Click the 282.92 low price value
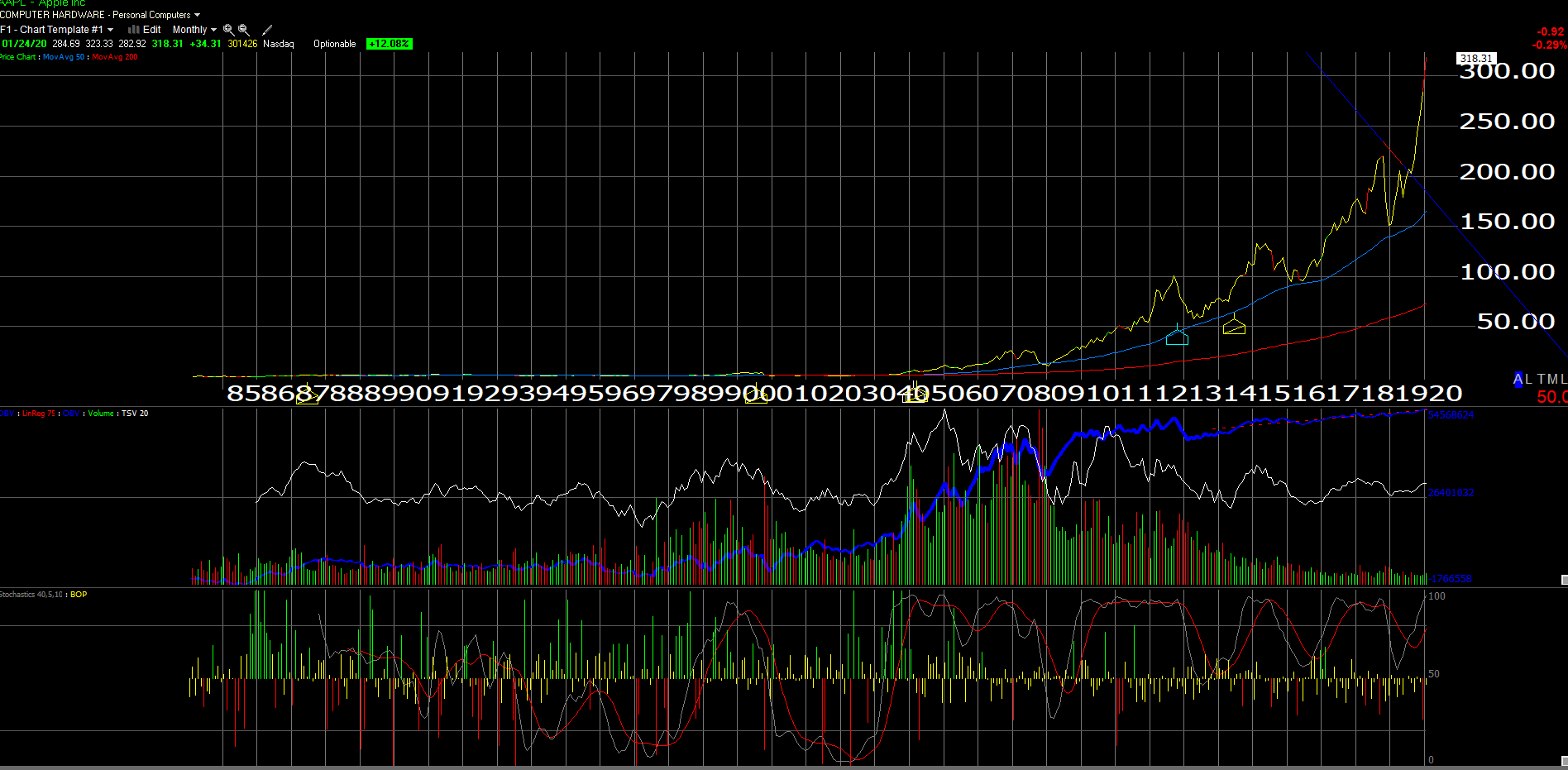Image resolution: width=1568 pixels, height=770 pixels. 132,44
